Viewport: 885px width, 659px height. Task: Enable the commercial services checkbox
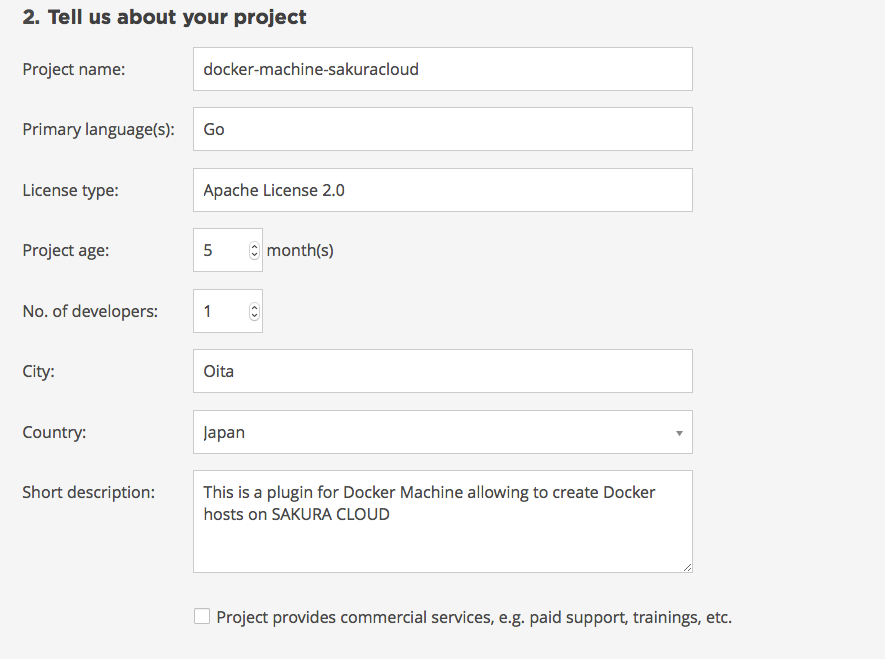(202, 617)
